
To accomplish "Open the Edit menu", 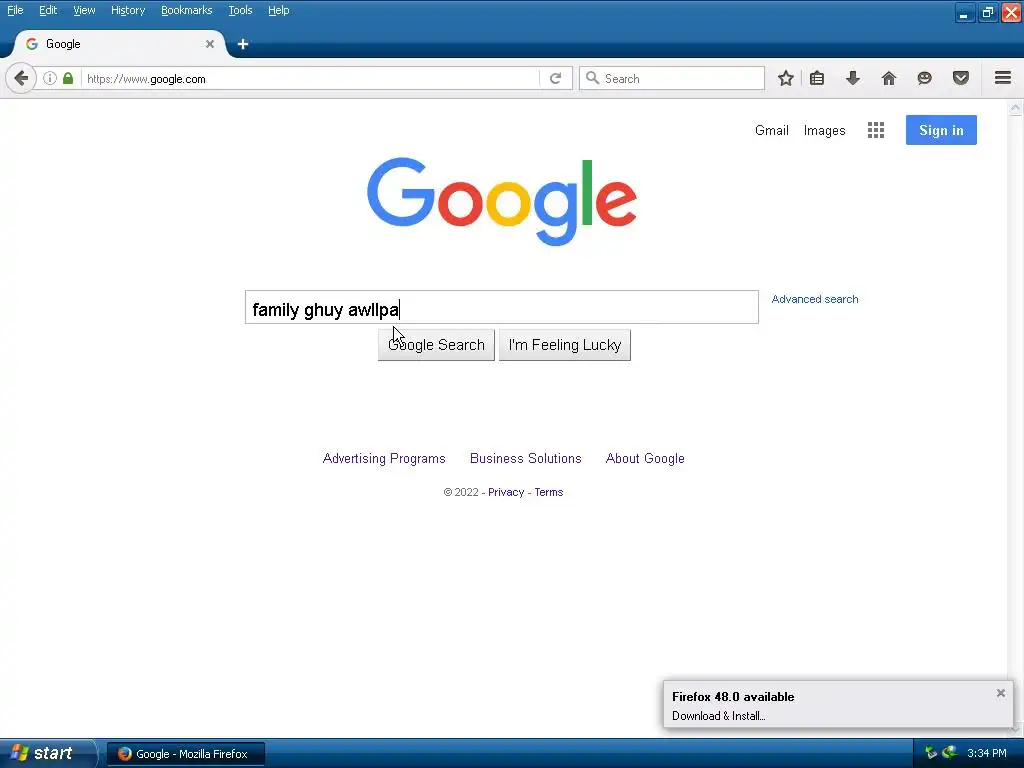I will pyautogui.click(x=48, y=10).
